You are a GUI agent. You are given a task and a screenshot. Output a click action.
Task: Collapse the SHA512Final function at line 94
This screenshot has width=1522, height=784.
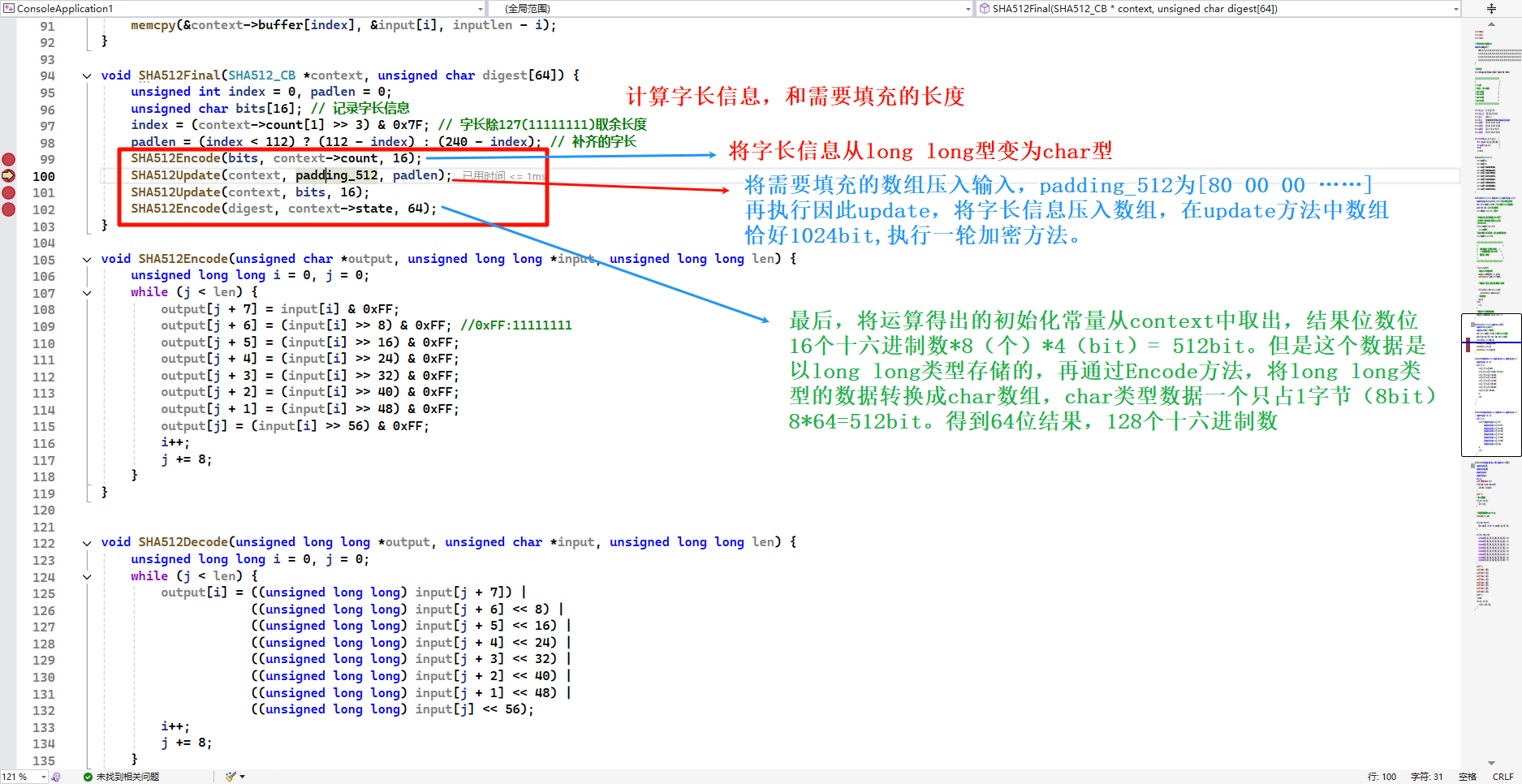pyautogui.click(x=87, y=76)
